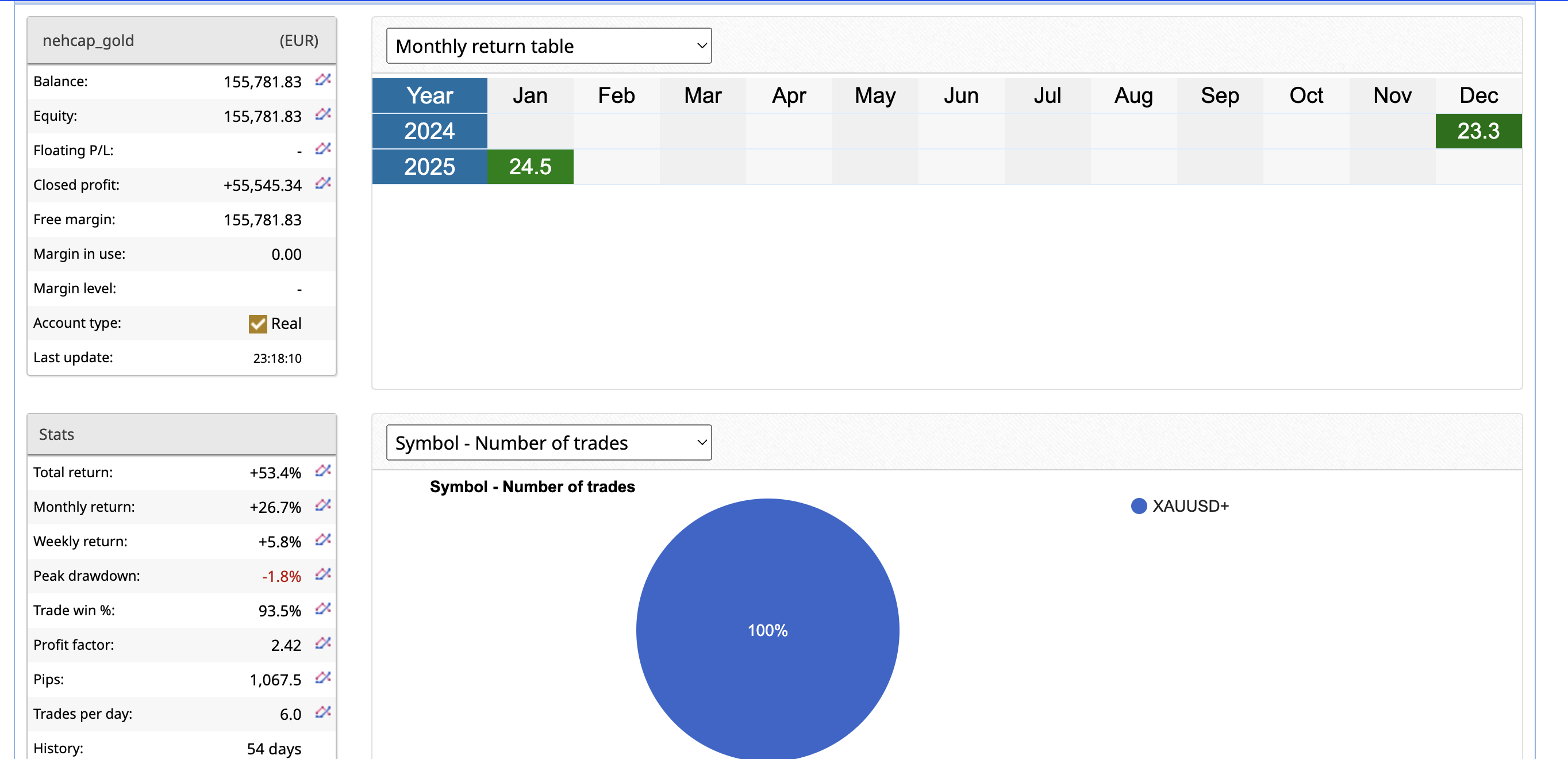Click the chart icon beside Equity
This screenshot has height=759, width=1568.
point(322,114)
